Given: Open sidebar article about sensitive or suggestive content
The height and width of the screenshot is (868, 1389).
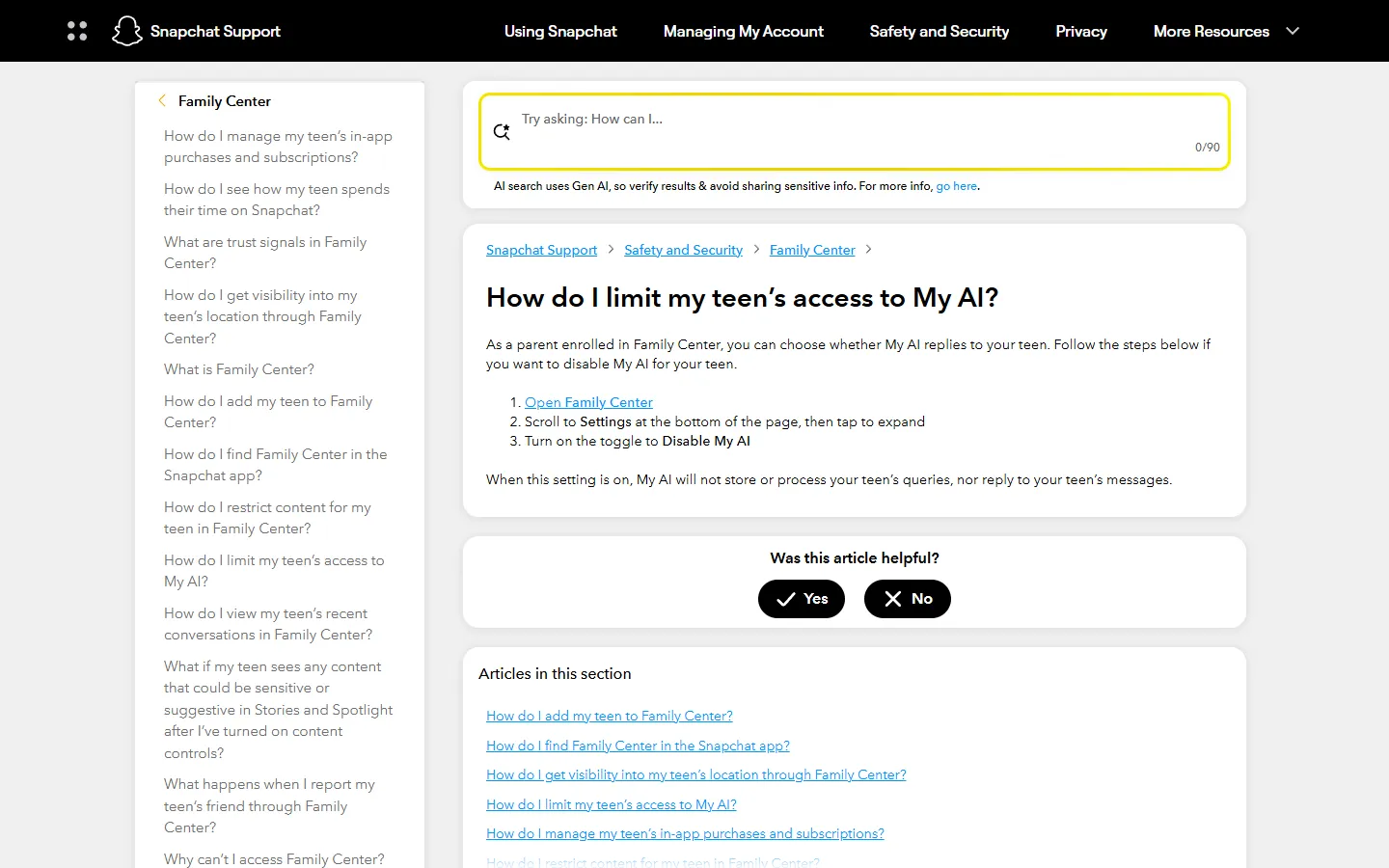Looking at the screenshot, I should pyautogui.click(x=279, y=710).
